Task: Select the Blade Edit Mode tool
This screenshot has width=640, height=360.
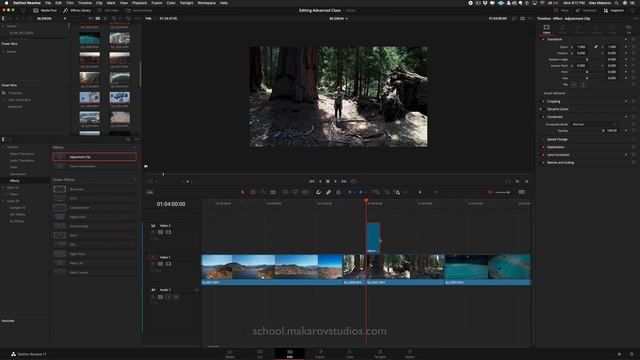Action: [273, 192]
